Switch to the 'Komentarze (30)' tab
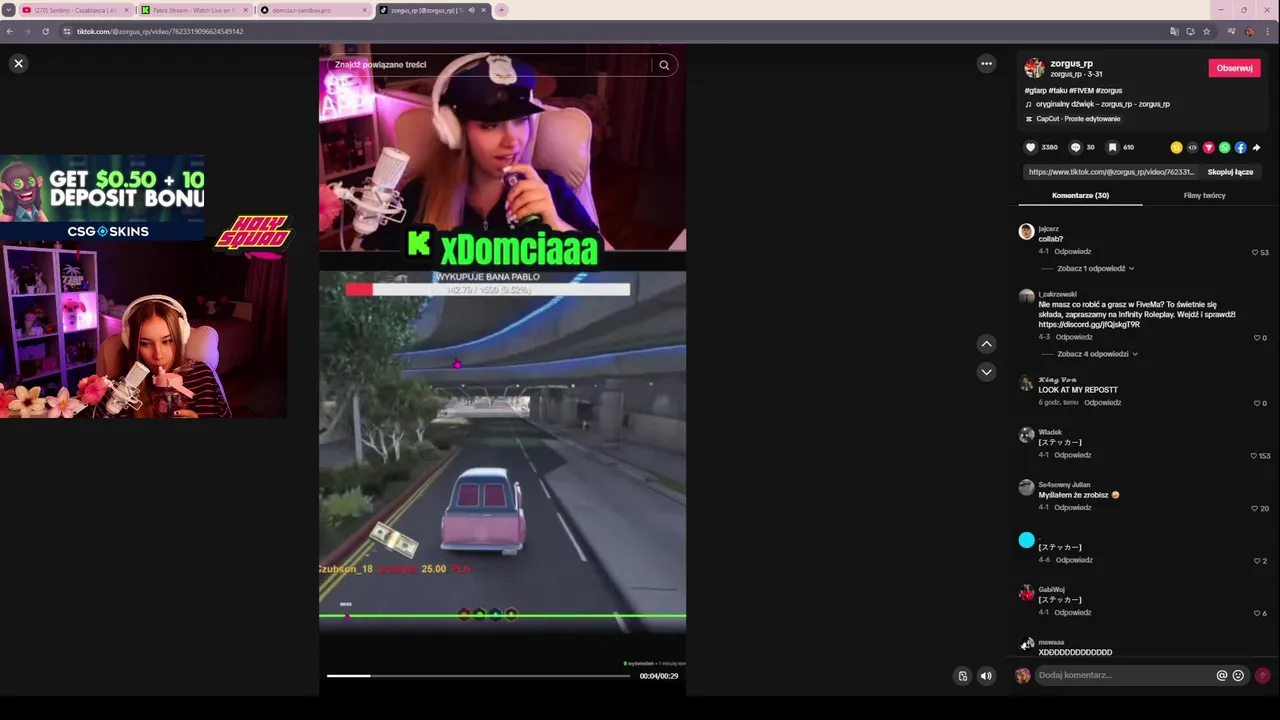1280x720 pixels. point(1080,195)
